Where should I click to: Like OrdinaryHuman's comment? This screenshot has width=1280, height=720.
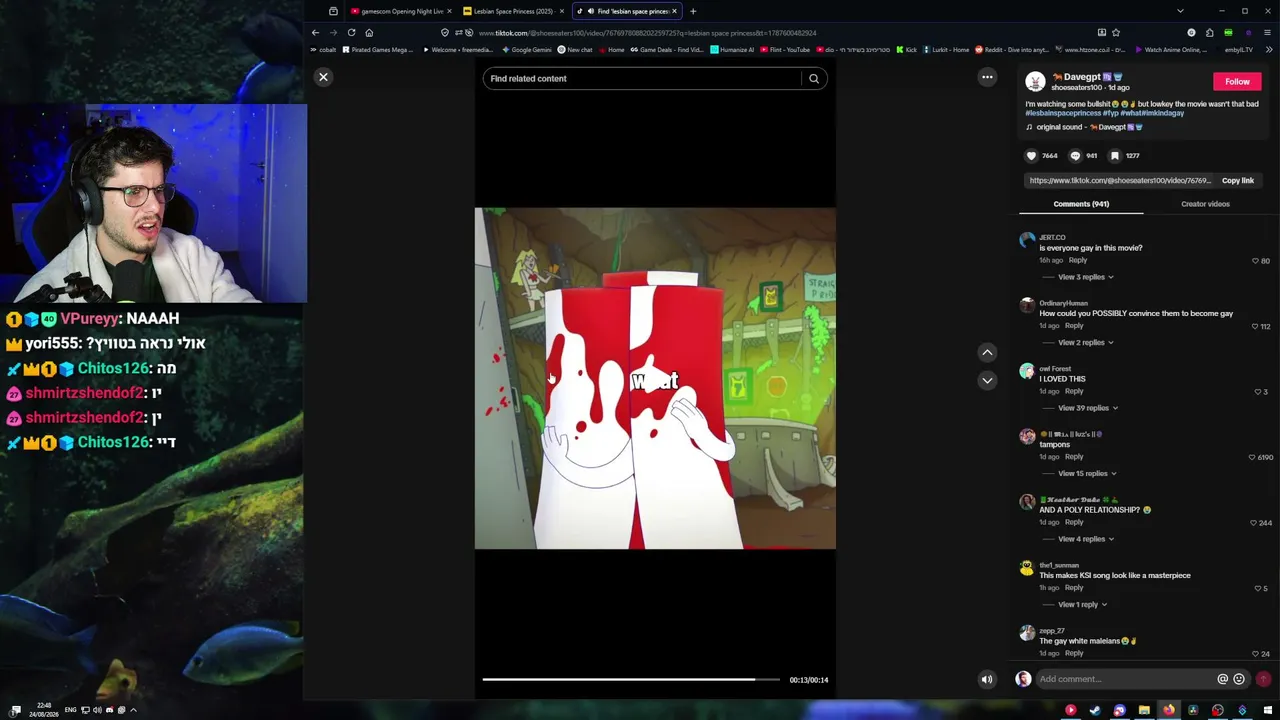[1255, 326]
